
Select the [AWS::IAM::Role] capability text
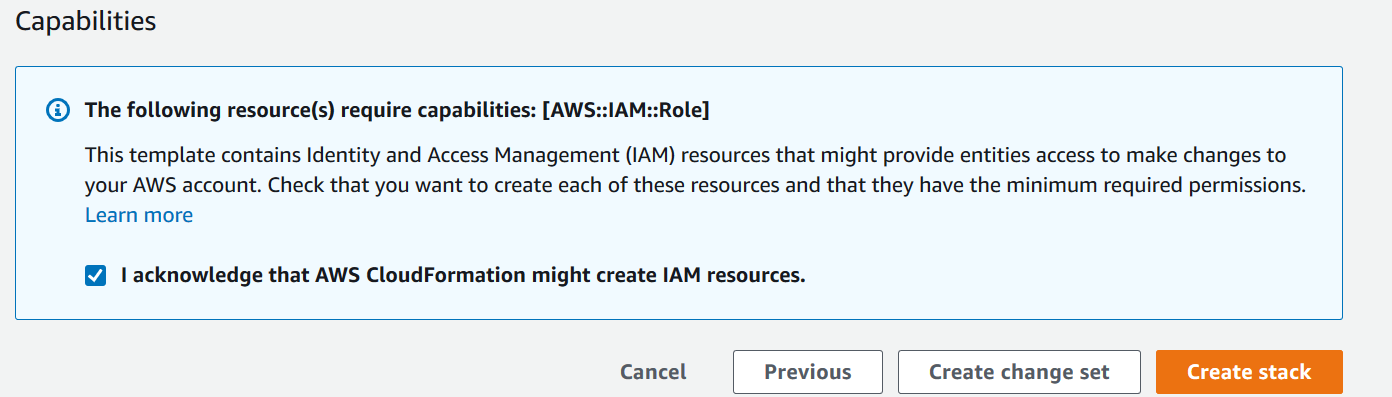tap(625, 110)
